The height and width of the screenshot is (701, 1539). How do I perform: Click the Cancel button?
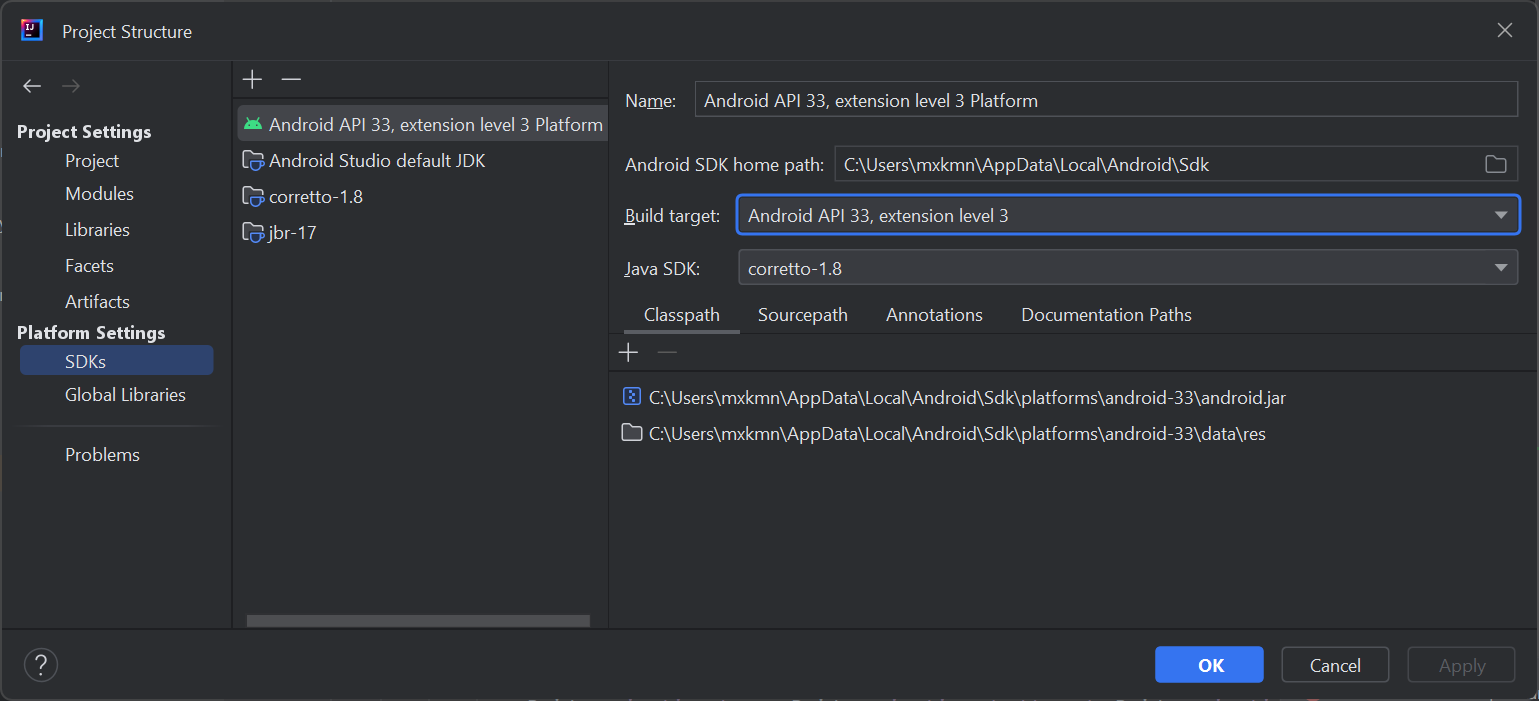tap(1335, 665)
